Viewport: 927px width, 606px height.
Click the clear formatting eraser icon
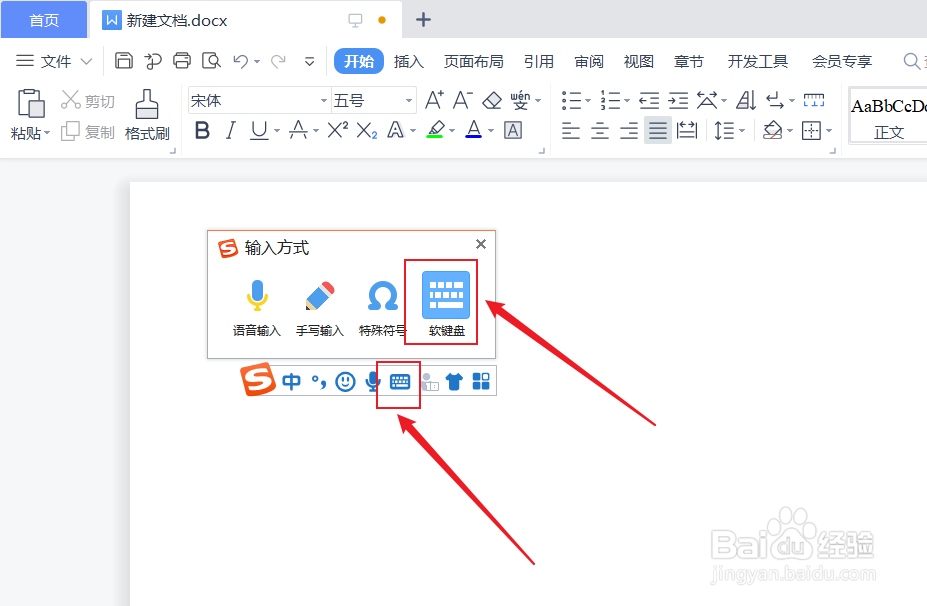tap(492, 99)
